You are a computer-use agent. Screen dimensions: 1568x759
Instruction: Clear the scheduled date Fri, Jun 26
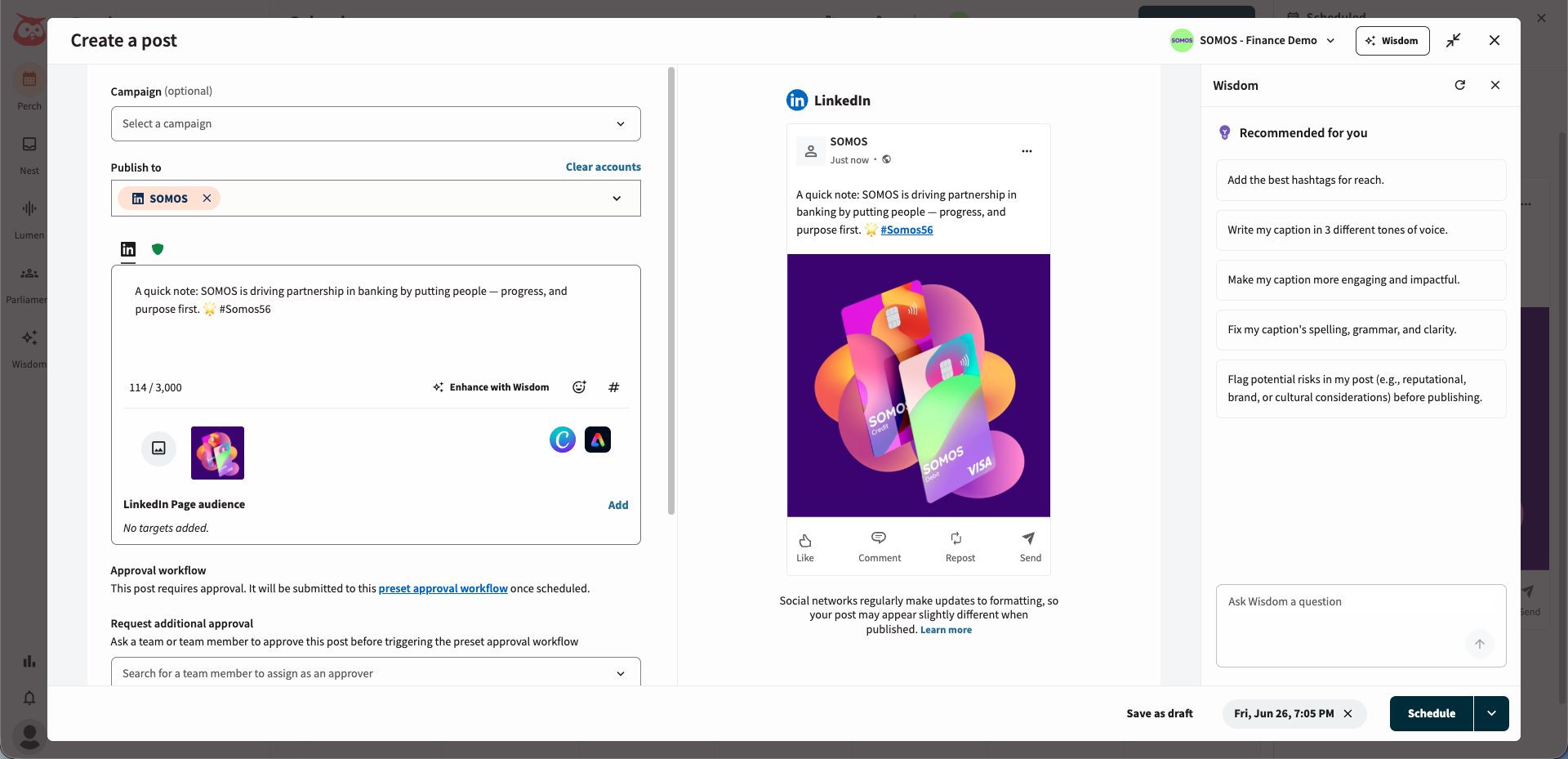click(x=1347, y=713)
